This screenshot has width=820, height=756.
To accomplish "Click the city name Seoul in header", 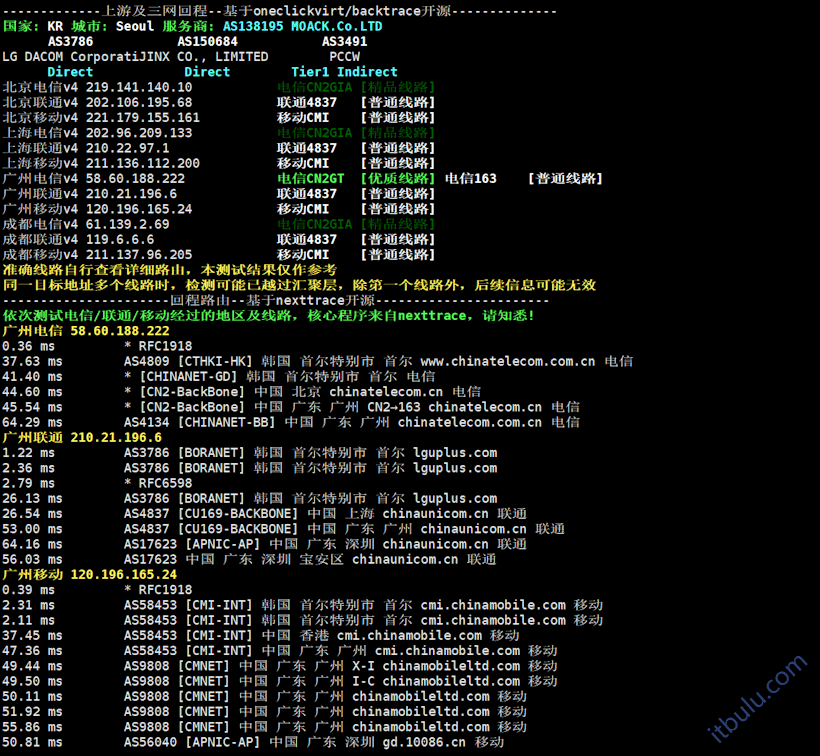I will pyautogui.click(x=134, y=26).
